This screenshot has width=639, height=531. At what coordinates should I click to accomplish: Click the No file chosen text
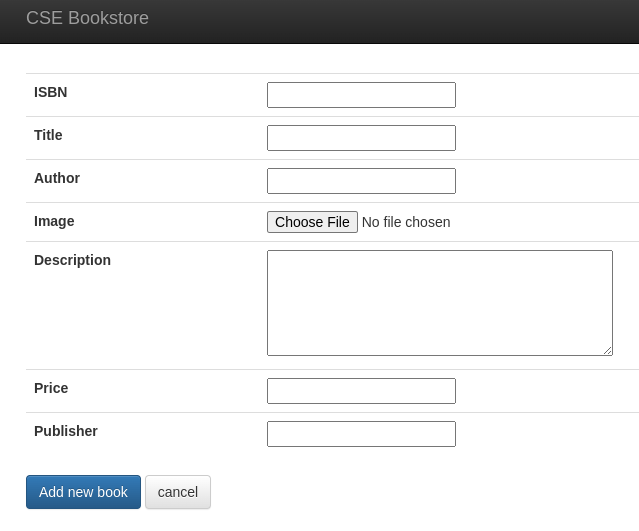pyautogui.click(x=406, y=222)
